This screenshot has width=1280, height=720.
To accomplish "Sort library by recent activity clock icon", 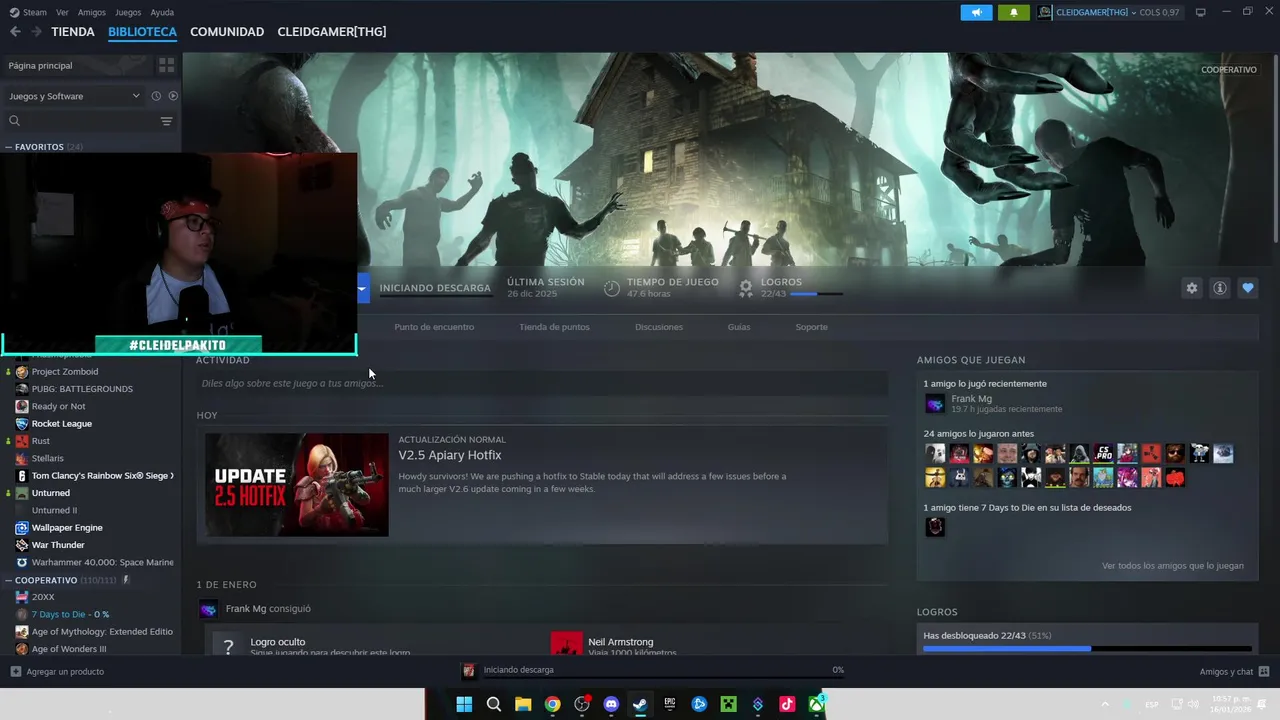I will [x=156, y=96].
